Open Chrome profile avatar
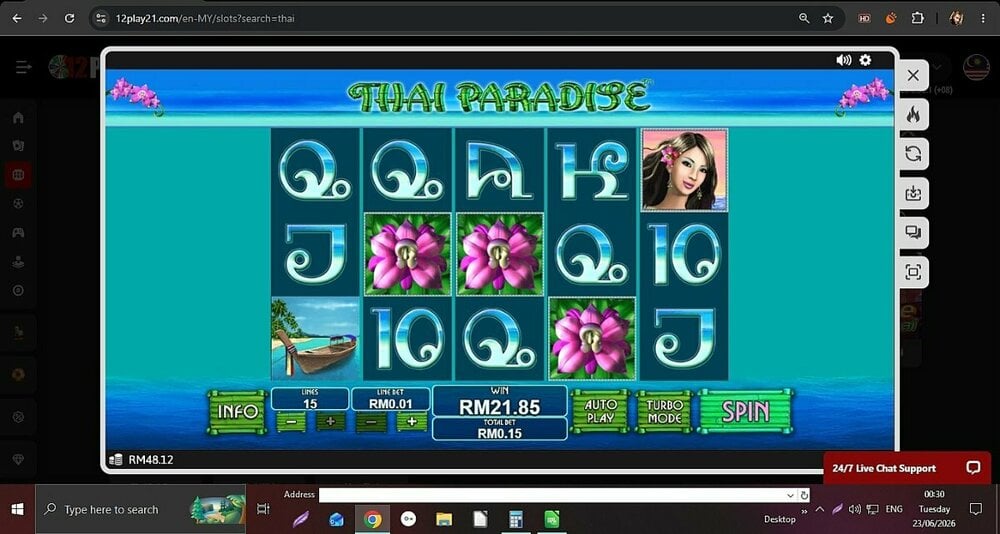 [x=956, y=19]
